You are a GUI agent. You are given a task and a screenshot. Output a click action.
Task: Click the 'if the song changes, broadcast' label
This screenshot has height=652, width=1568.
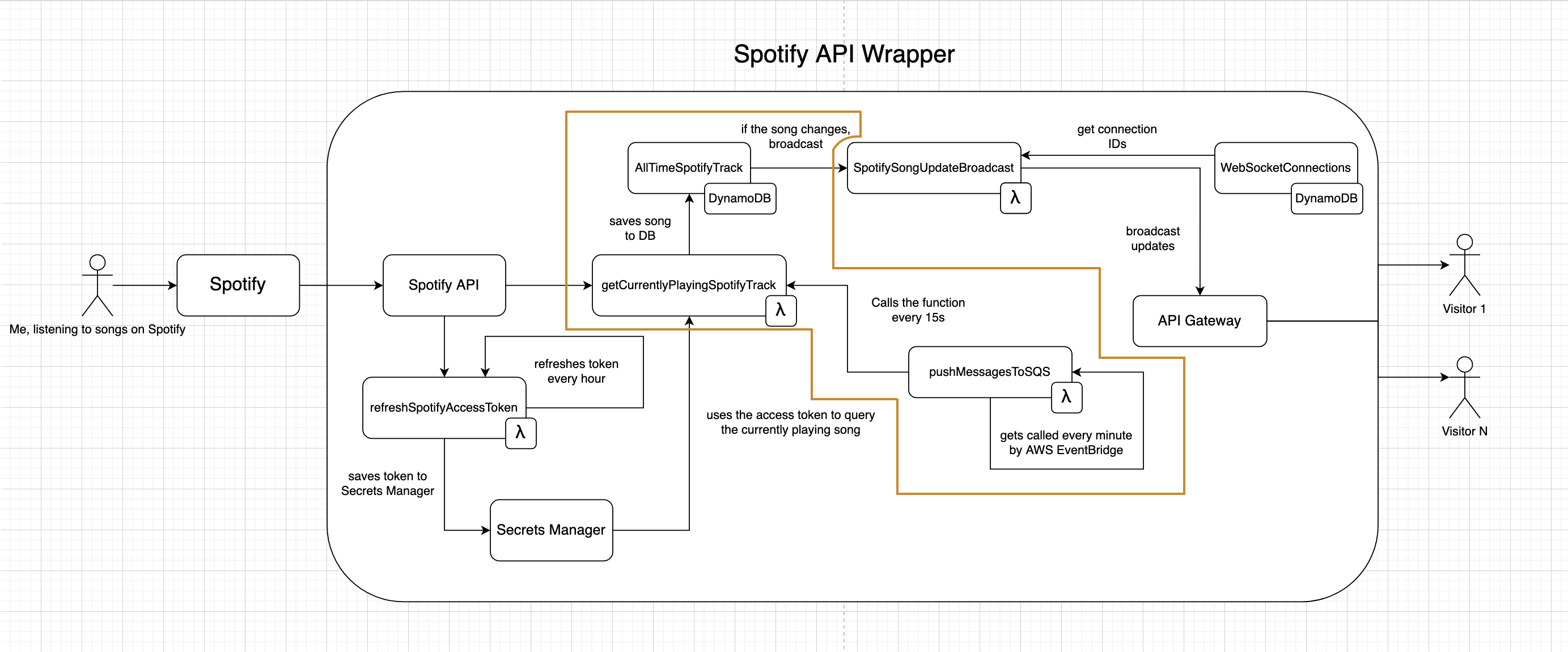[x=795, y=137]
